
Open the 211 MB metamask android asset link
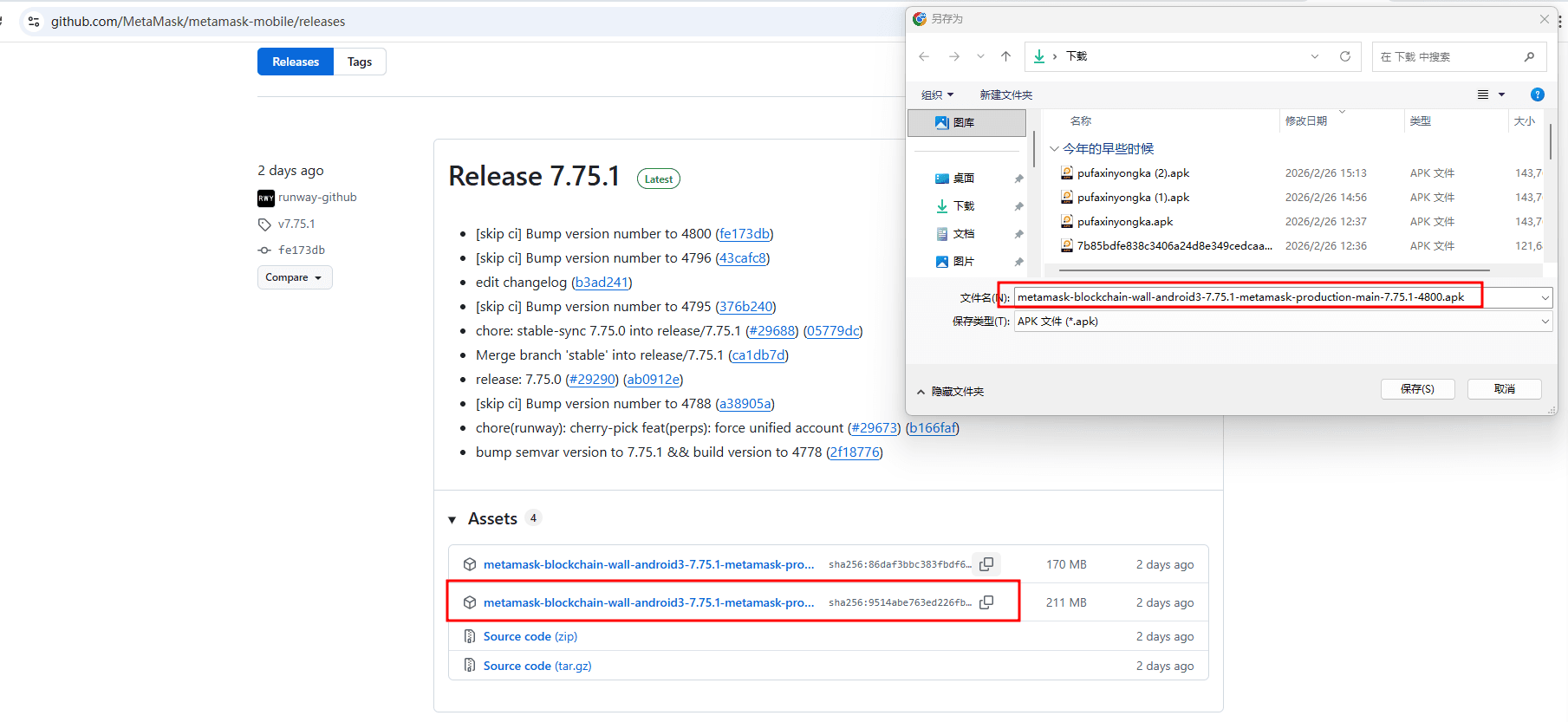[649, 602]
